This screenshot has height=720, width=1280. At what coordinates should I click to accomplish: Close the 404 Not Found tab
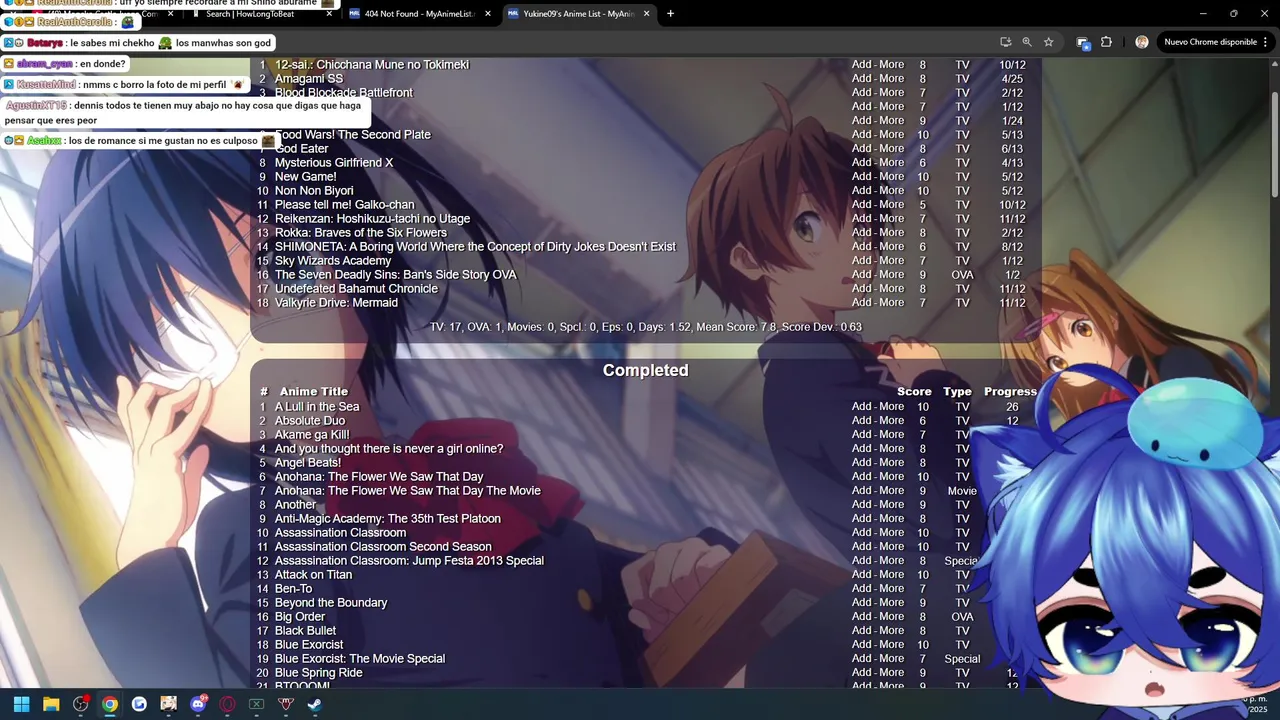(488, 14)
